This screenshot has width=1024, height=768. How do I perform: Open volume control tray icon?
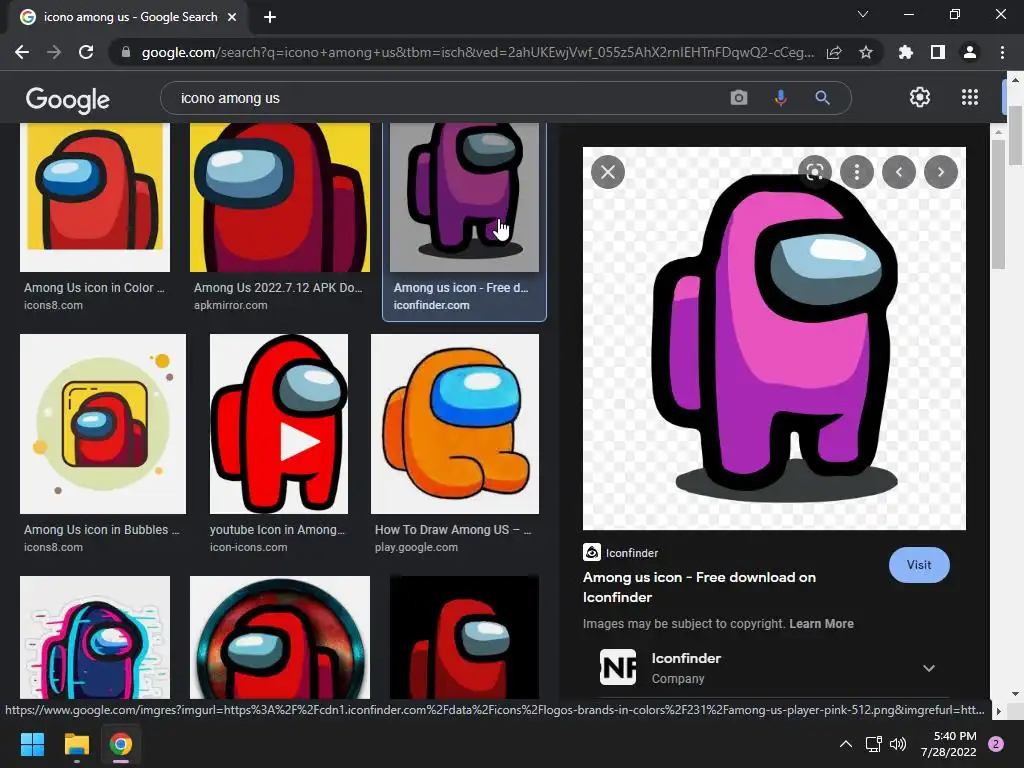point(898,744)
